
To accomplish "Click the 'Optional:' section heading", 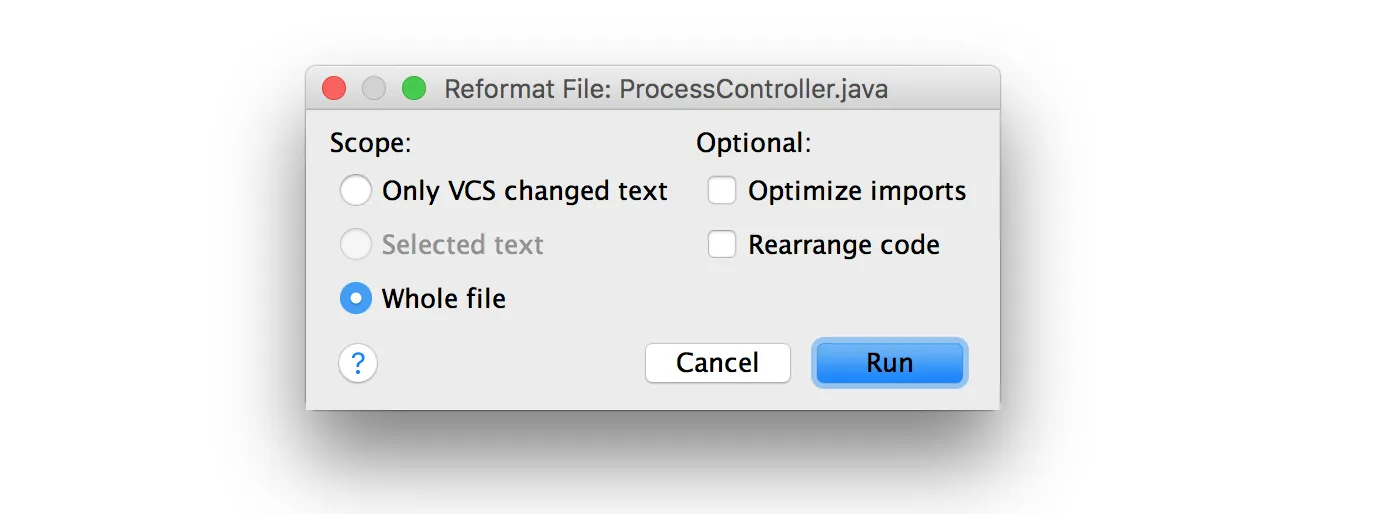I will pos(754,143).
